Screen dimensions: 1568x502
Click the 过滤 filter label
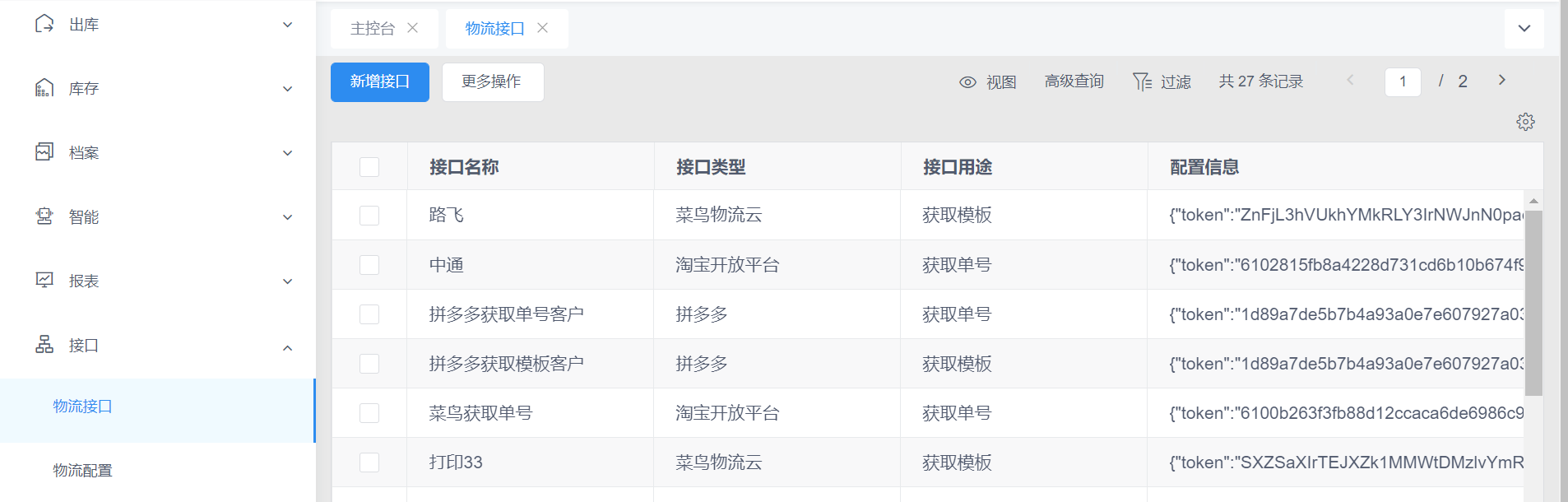tap(1176, 82)
